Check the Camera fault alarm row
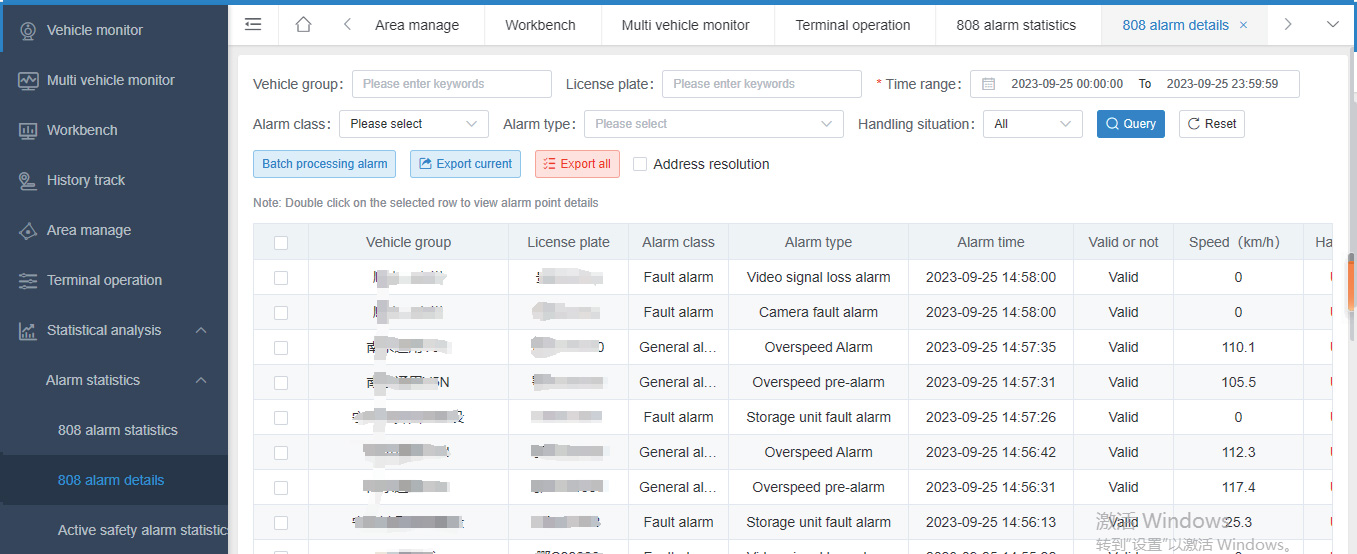 [x=281, y=313]
